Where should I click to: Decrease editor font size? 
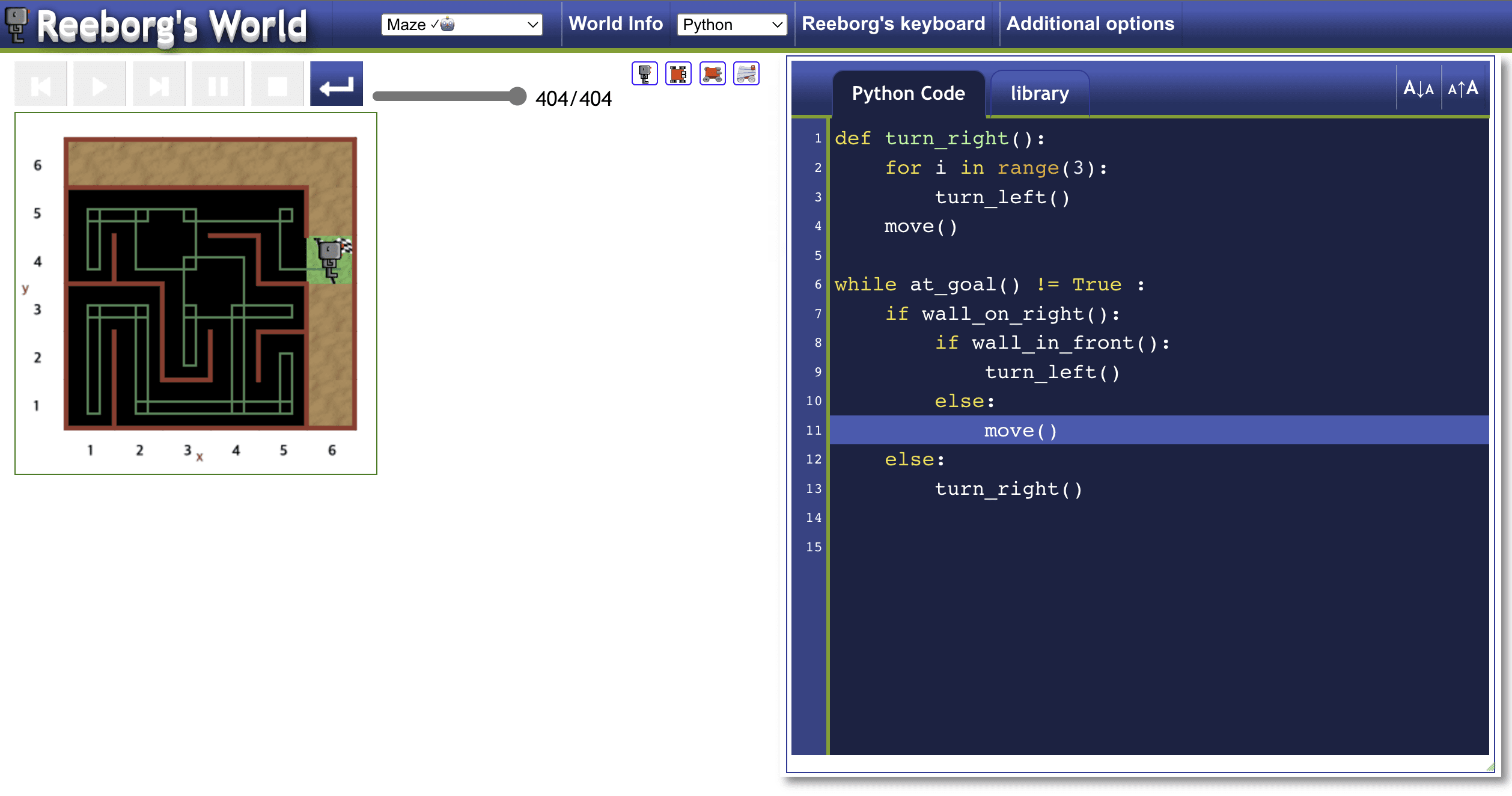click(x=1419, y=89)
